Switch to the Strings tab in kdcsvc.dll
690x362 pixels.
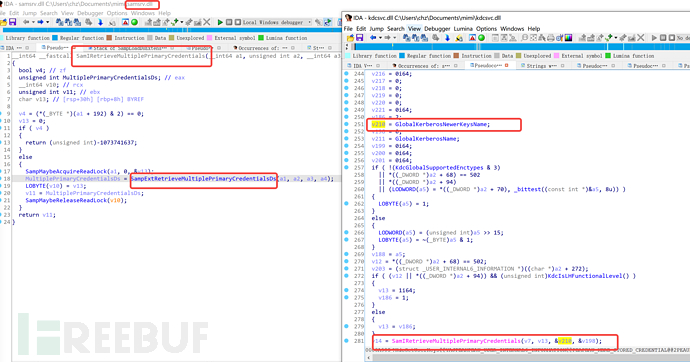[542, 66]
